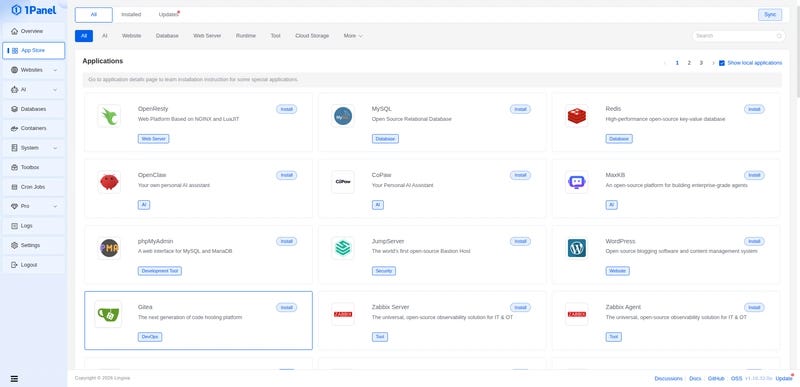
Task: Open the WordPress app icon
Action: pyautogui.click(x=577, y=248)
